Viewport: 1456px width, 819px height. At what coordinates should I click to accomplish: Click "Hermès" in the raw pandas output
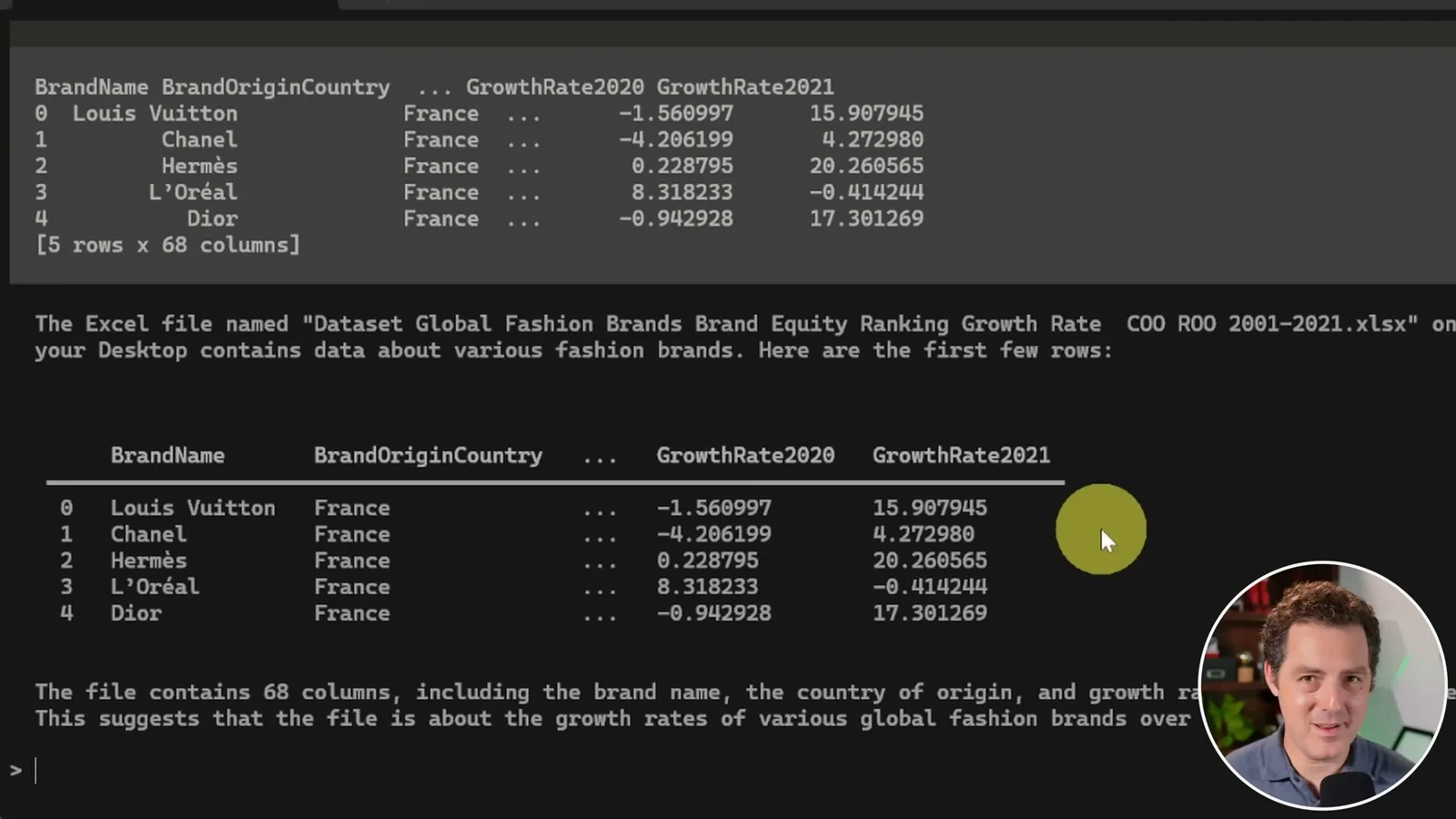click(199, 167)
